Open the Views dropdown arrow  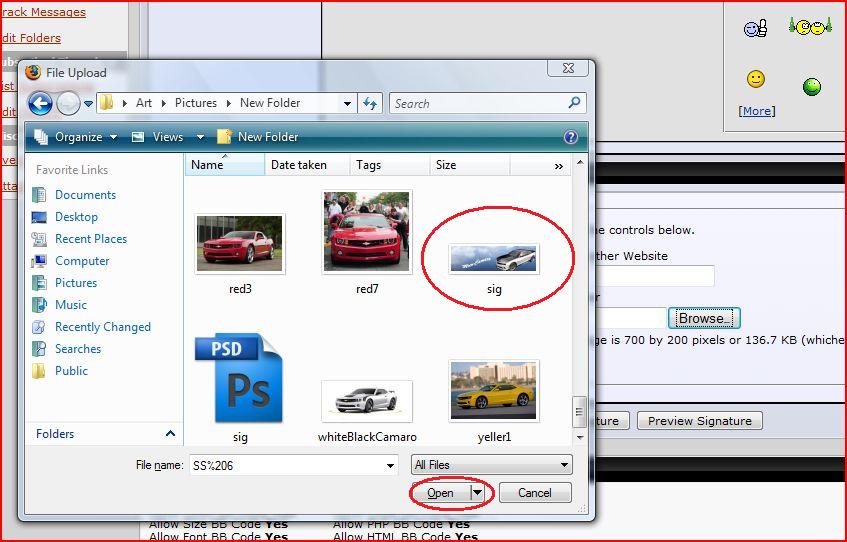200,137
